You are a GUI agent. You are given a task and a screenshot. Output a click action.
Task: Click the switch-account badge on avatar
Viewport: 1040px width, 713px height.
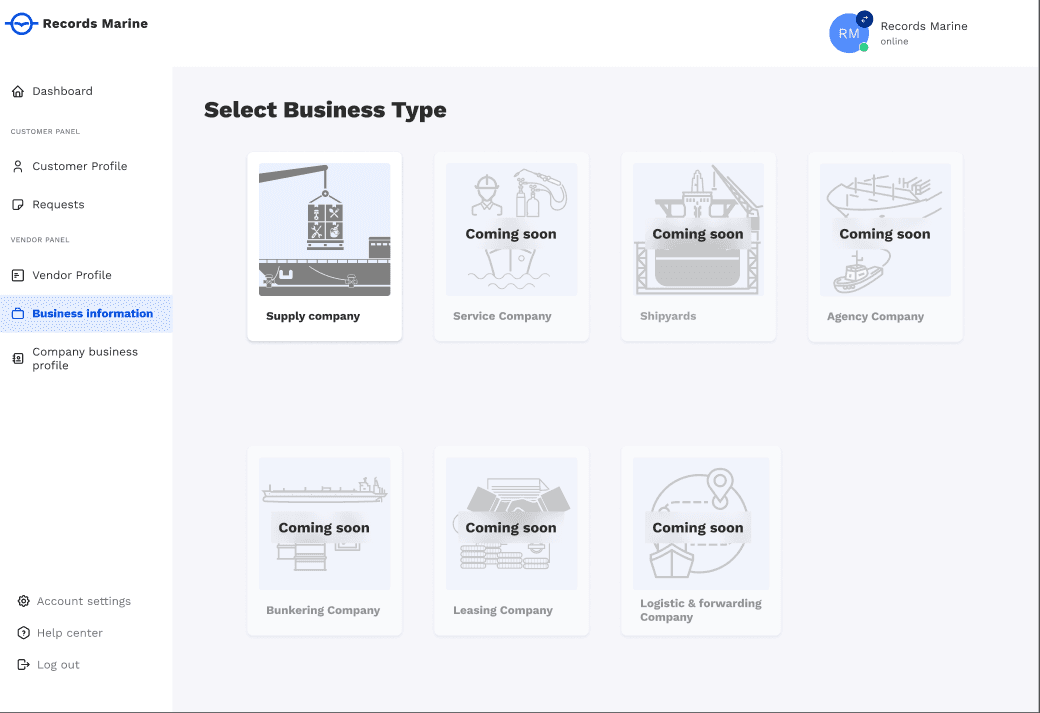[865, 19]
